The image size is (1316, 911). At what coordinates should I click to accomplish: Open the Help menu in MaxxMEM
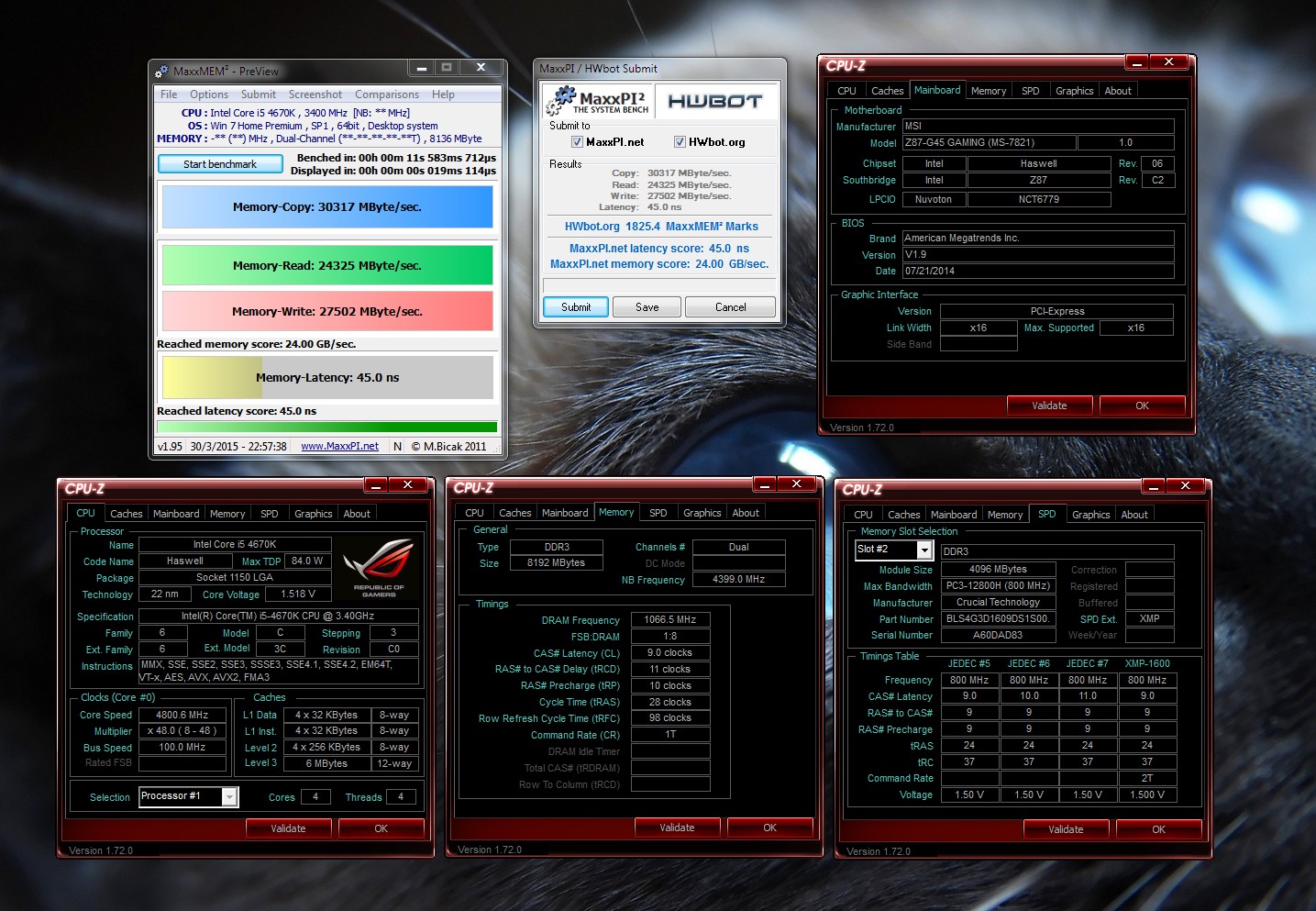(443, 94)
